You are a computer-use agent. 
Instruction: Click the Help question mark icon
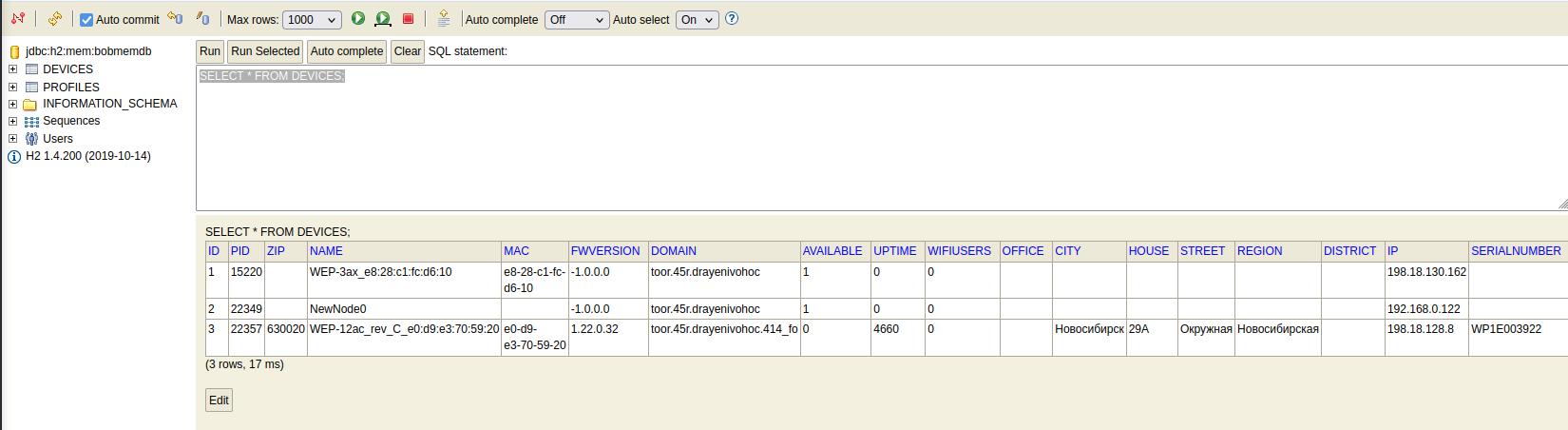tap(732, 18)
